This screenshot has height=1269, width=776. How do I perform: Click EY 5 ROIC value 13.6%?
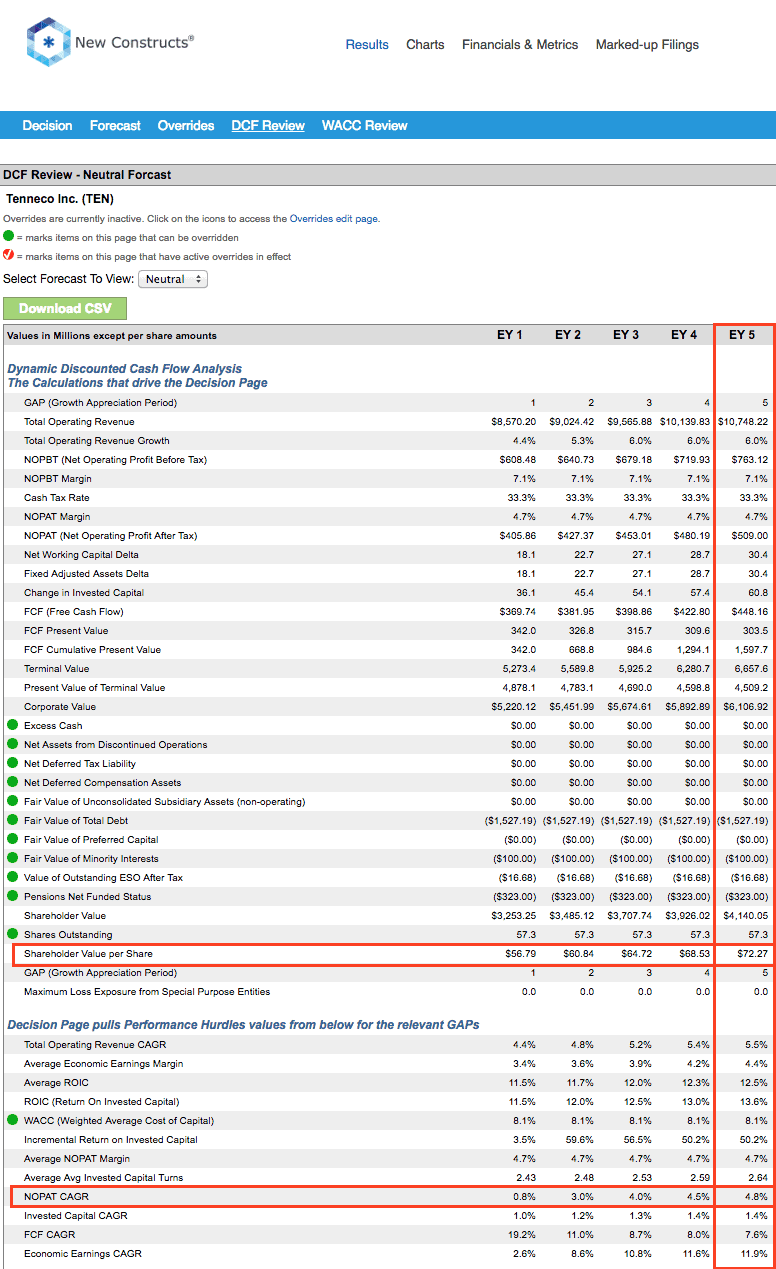tap(755, 1101)
